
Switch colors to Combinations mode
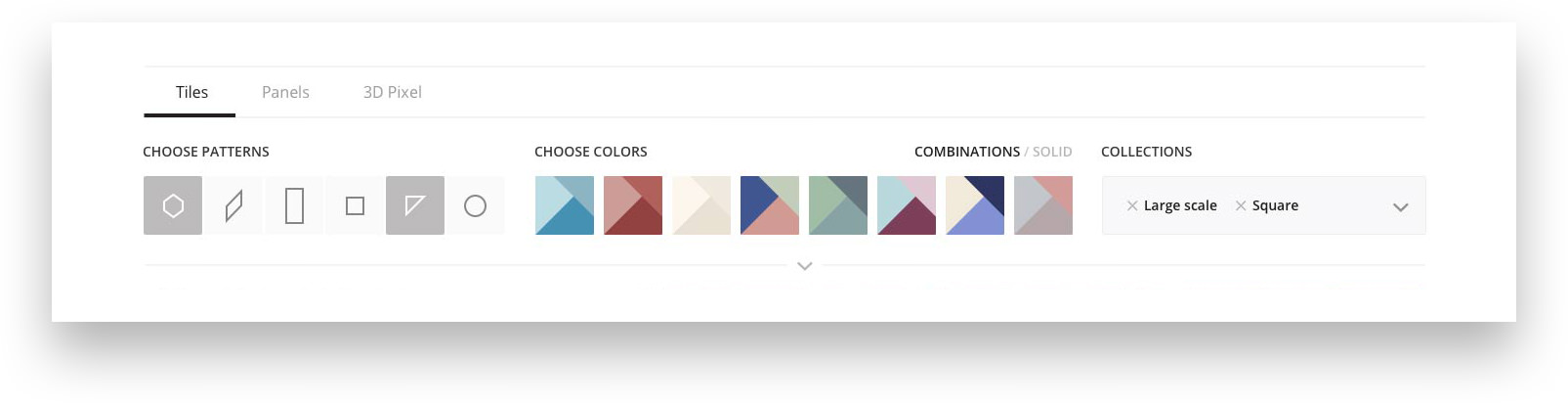966,152
